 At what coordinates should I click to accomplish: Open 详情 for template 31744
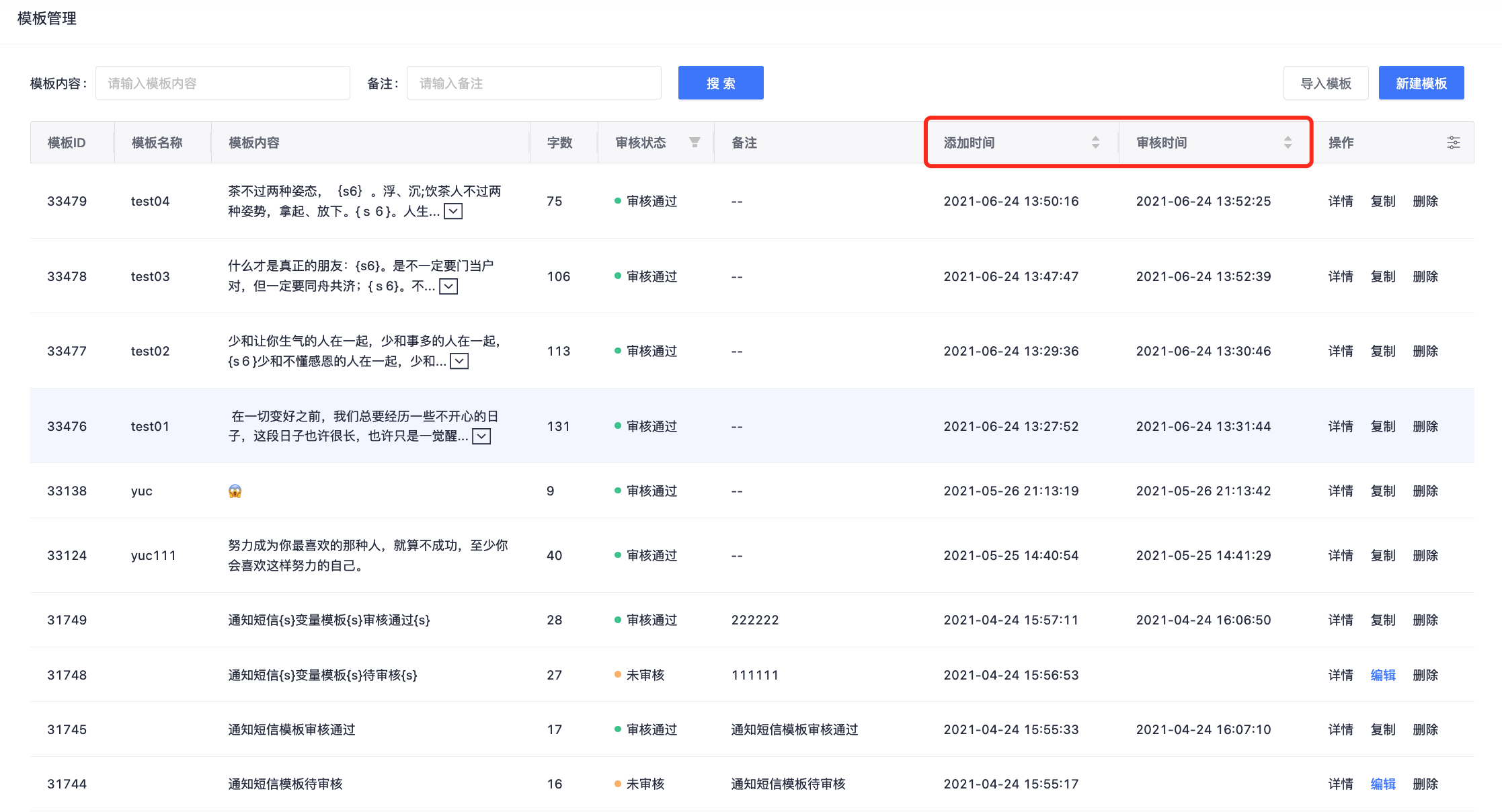(x=1341, y=784)
